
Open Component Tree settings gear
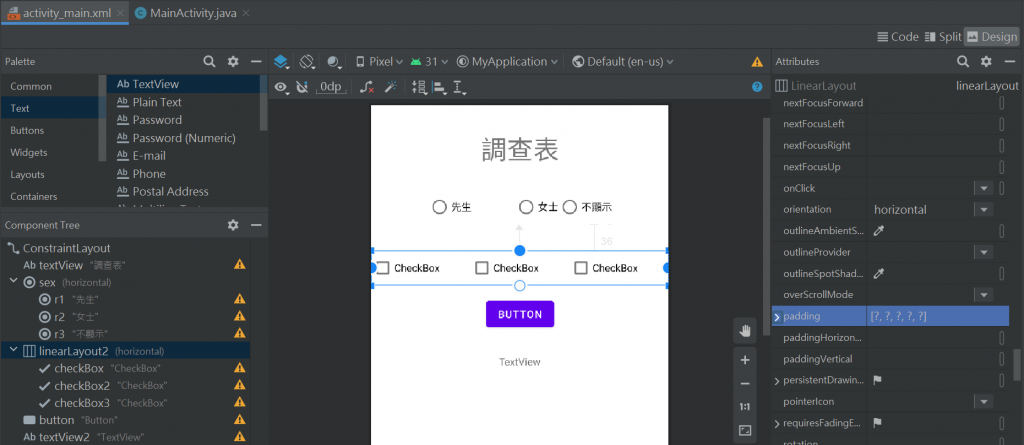click(233, 225)
